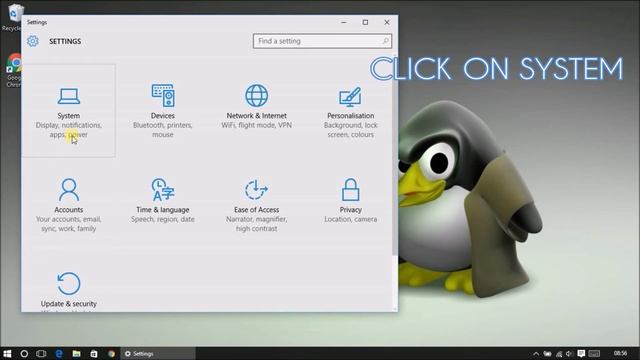Open the Devices settings category
The image size is (640, 360).
pos(162,111)
